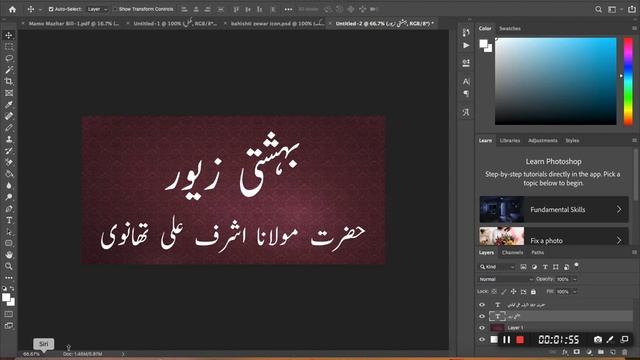Image resolution: width=640 pixels, height=360 pixels.
Task: Open the Auto-Select Layer dropdown
Action: (98, 9)
